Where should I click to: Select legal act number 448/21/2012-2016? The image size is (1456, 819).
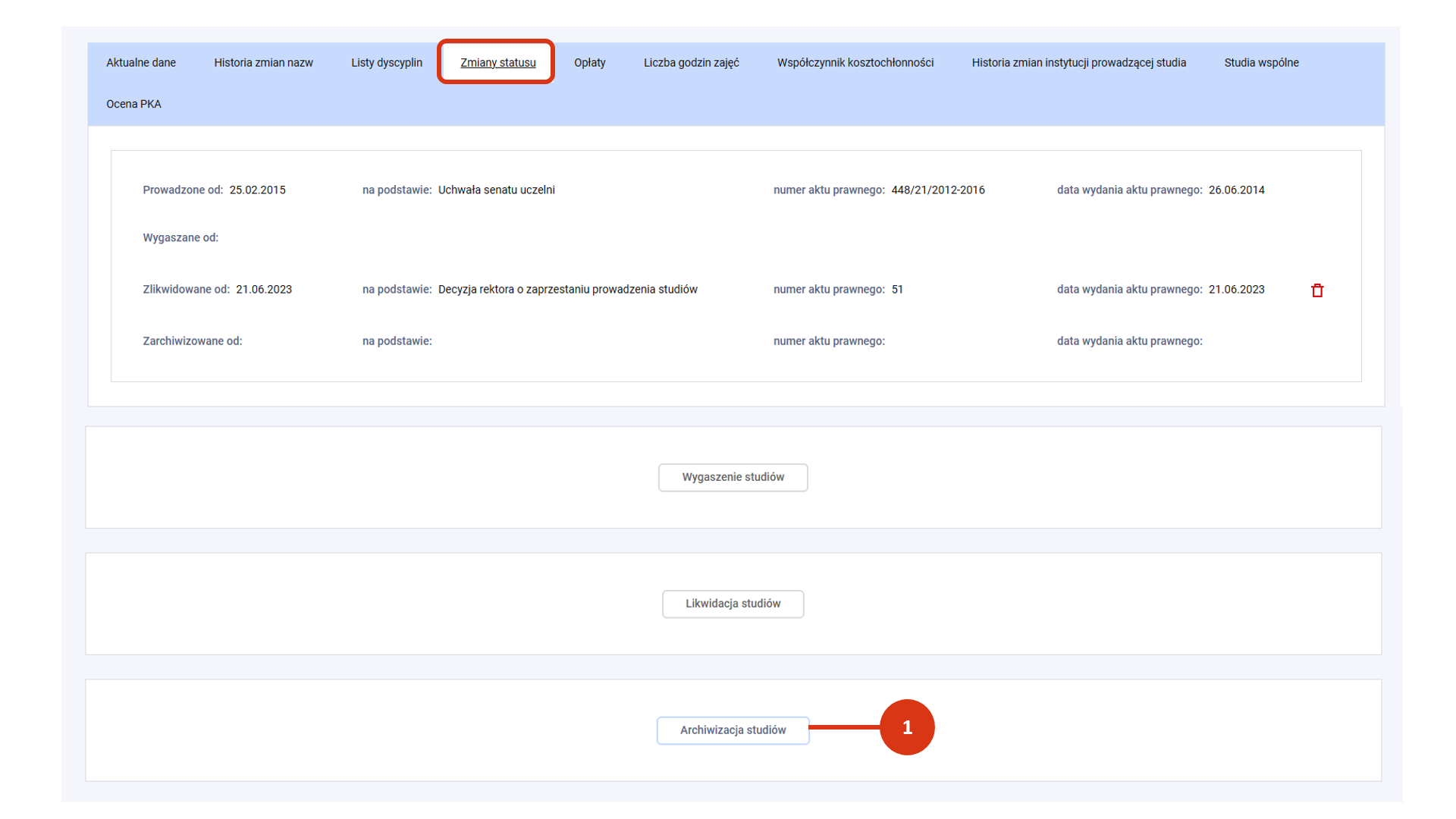[x=938, y=190]
